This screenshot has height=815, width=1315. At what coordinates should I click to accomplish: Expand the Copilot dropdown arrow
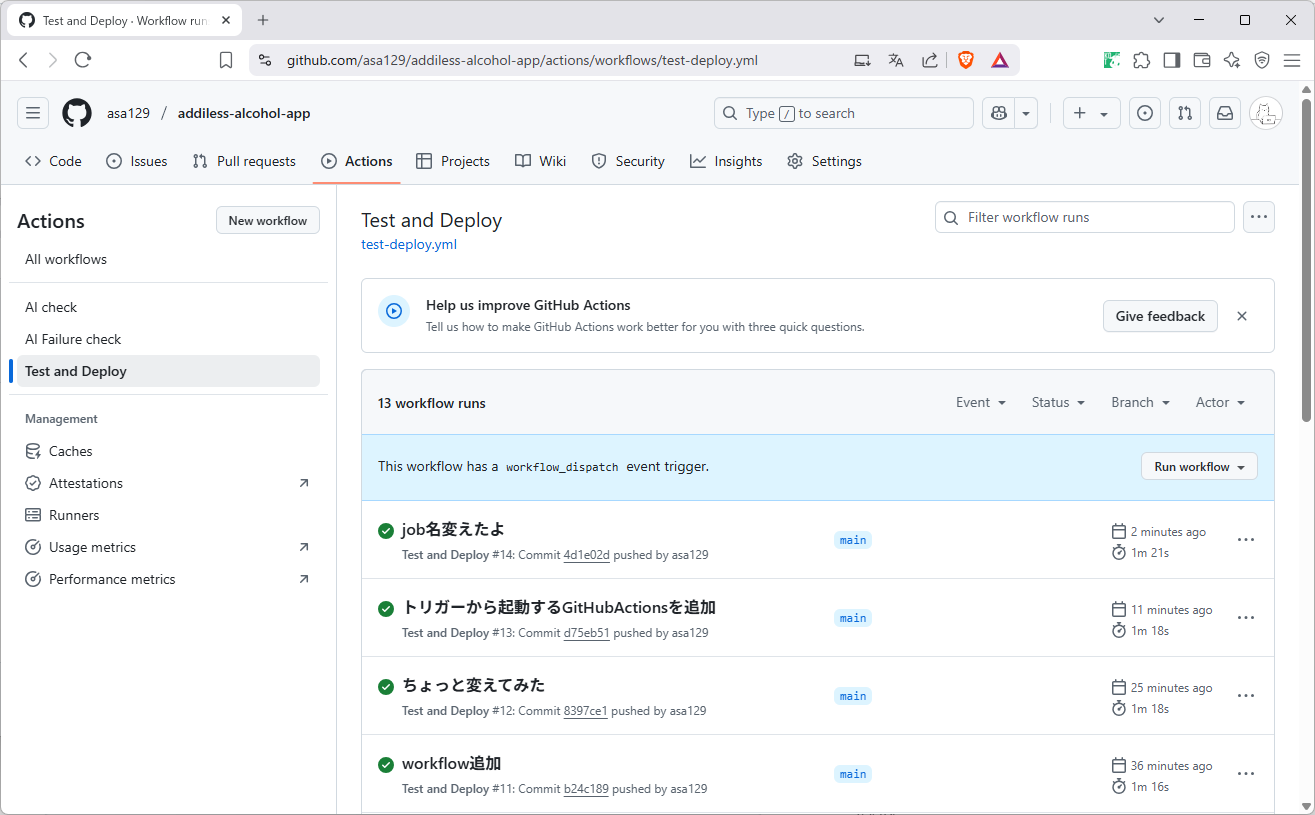tap(1026, 113)
